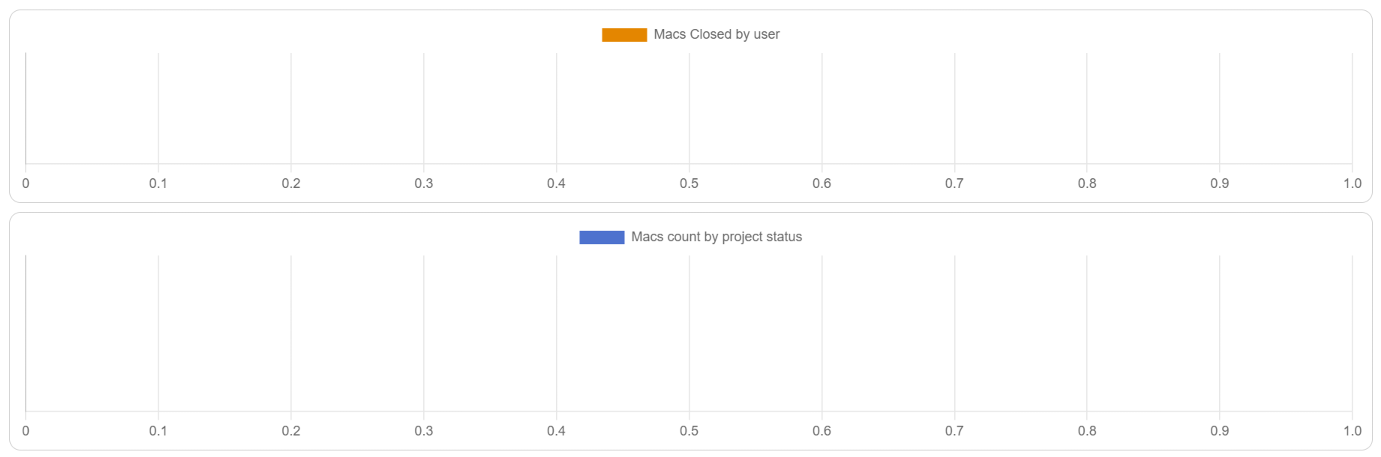The image size is (1381, 457).
Task: Click the 0.6 tick in Macs Closed by user chart
Action: (x=822, y=184)
